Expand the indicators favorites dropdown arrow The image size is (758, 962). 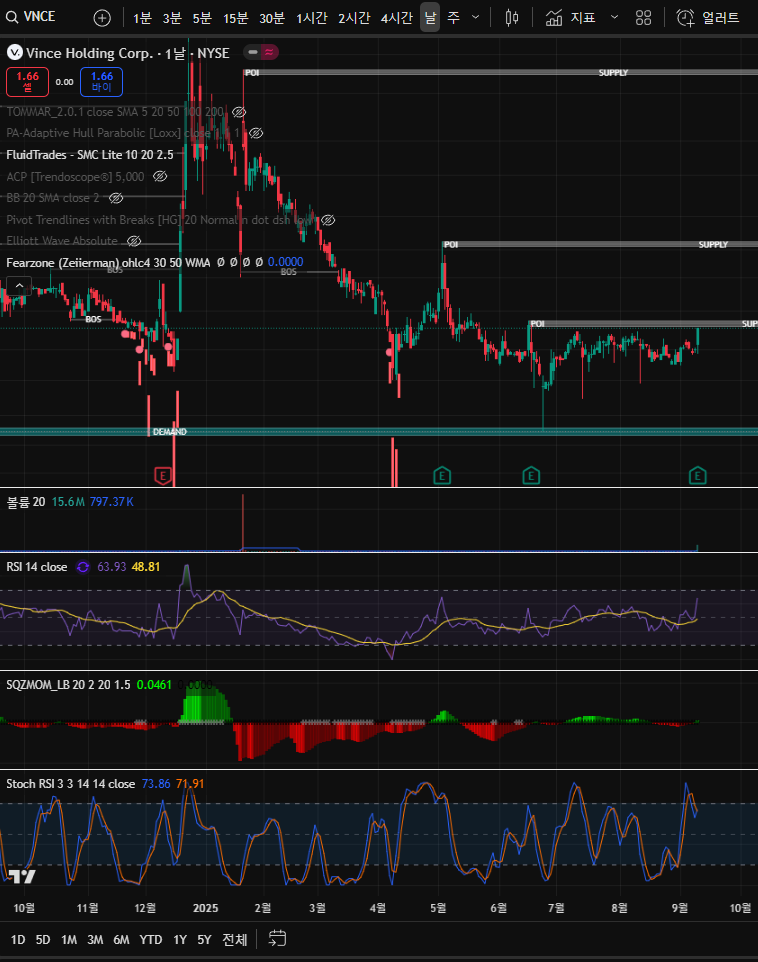click(x=614, y=18)
